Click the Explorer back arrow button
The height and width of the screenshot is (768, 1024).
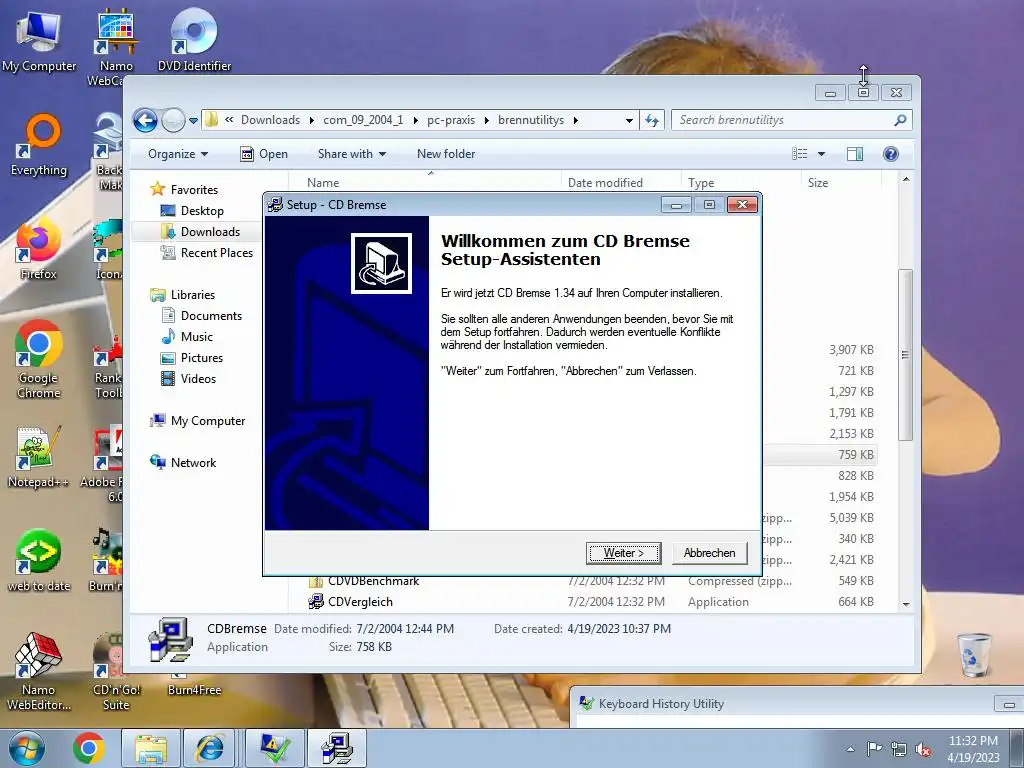coord(145,120)
